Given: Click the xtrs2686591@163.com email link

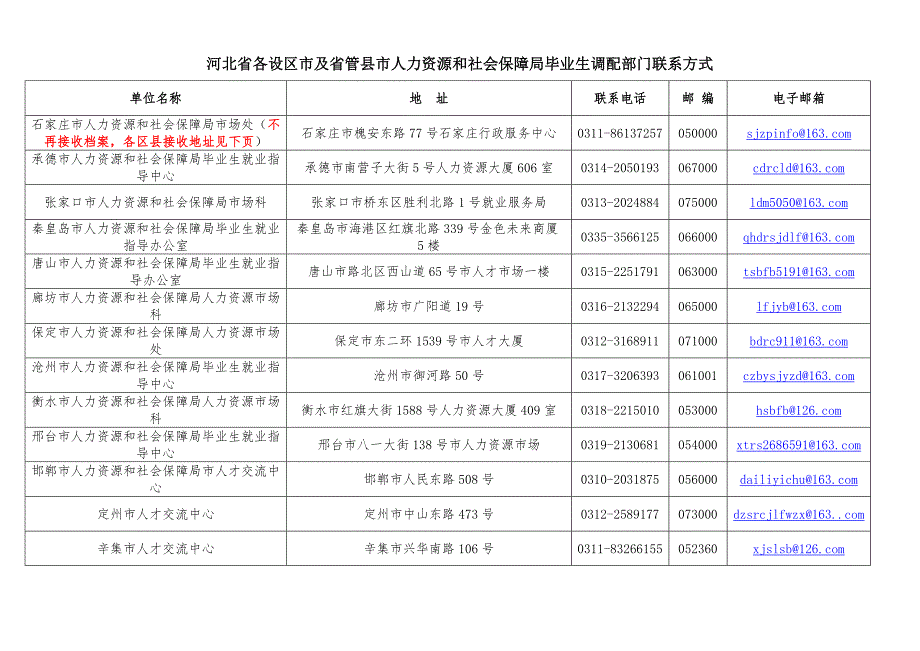Looking at the screenshot, I should 798,446.
